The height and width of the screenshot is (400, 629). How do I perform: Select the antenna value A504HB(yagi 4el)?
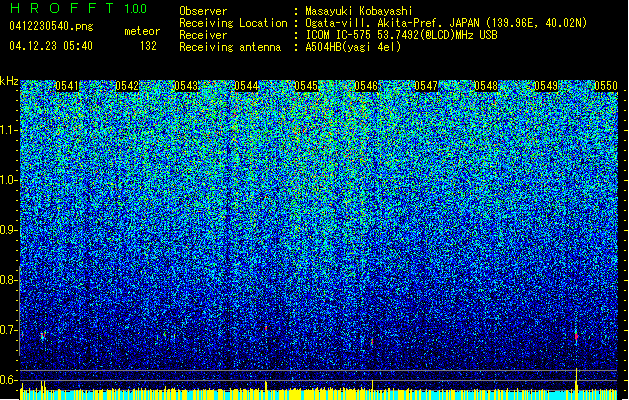point(353,47)
